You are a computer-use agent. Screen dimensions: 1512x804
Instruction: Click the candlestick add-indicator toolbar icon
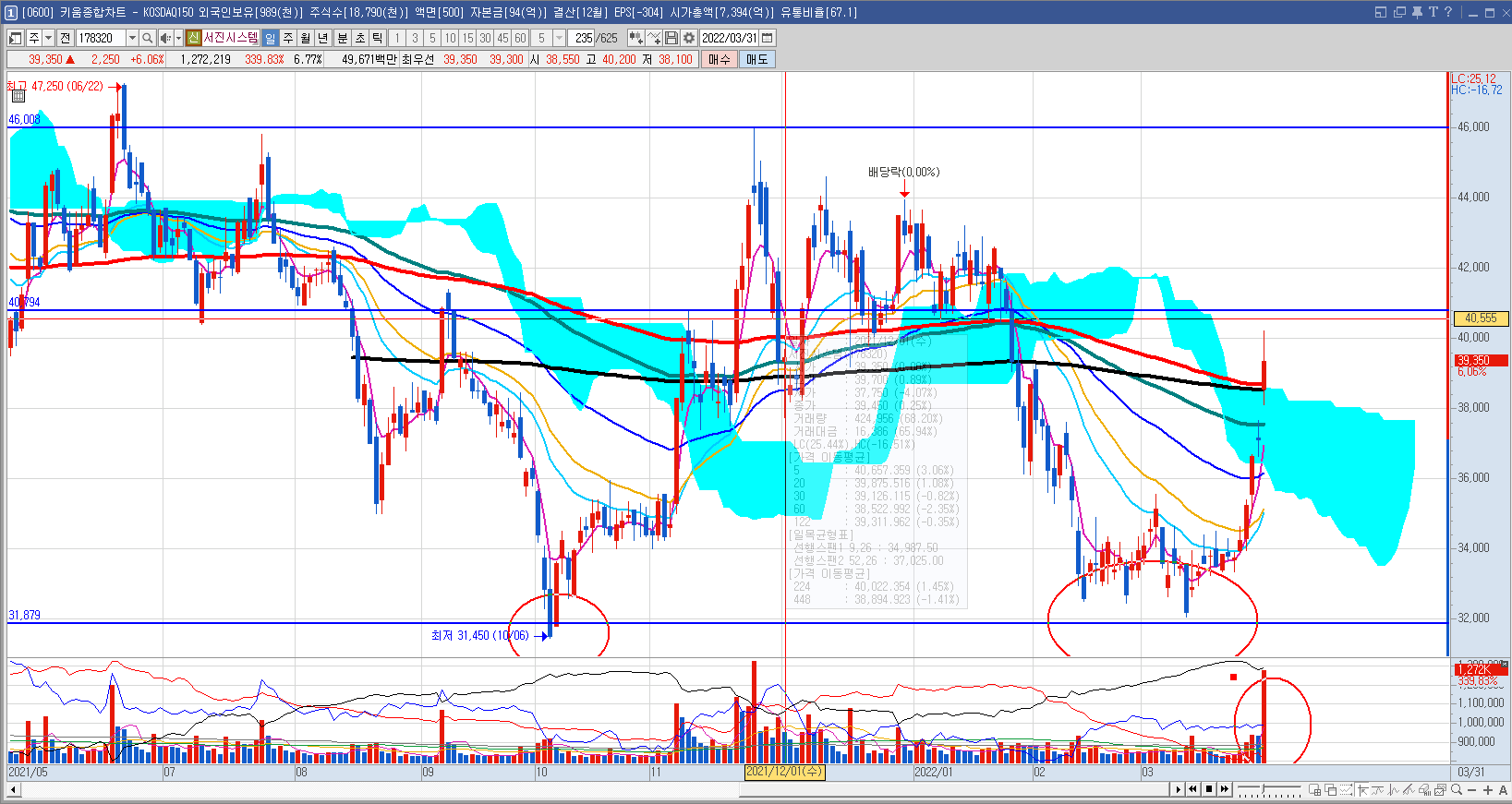point(636,38)
